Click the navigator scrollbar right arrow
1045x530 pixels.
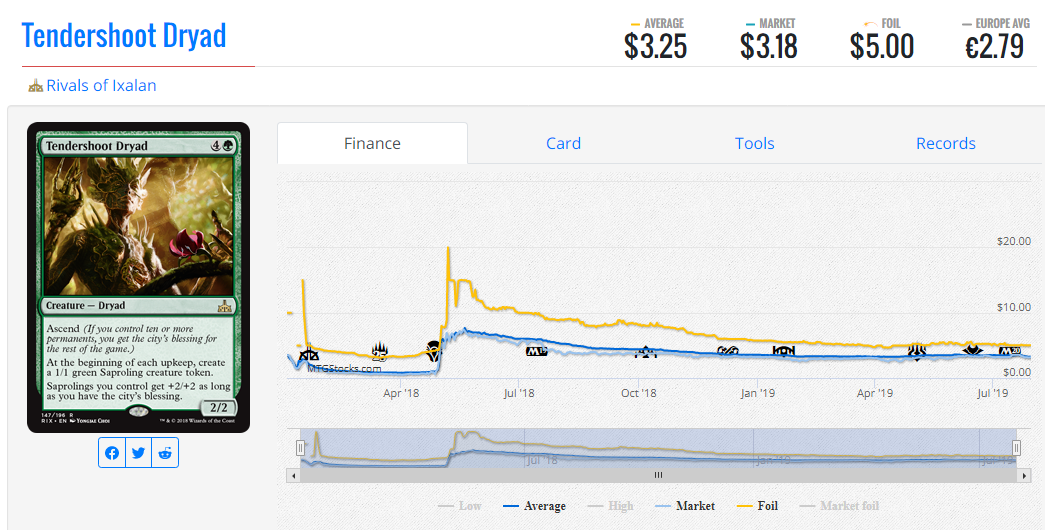point(1024,475)
